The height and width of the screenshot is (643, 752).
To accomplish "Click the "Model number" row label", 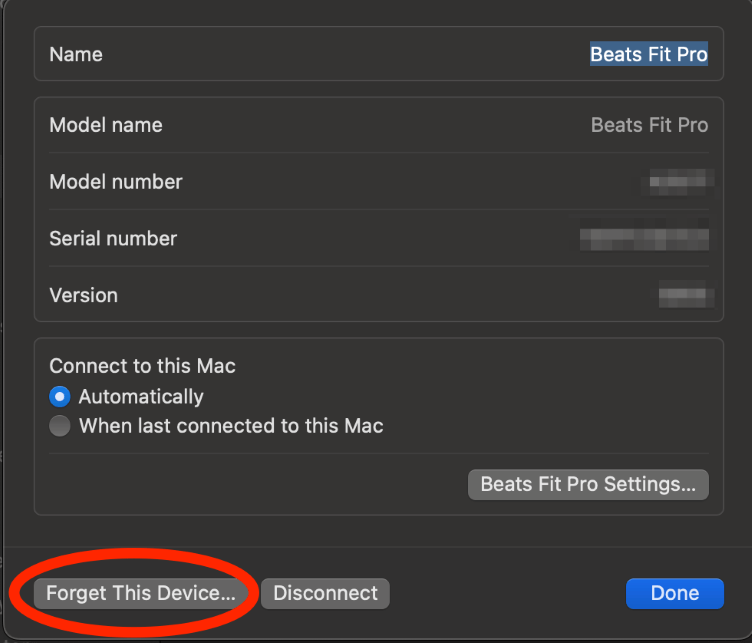I will click(116, 182).
